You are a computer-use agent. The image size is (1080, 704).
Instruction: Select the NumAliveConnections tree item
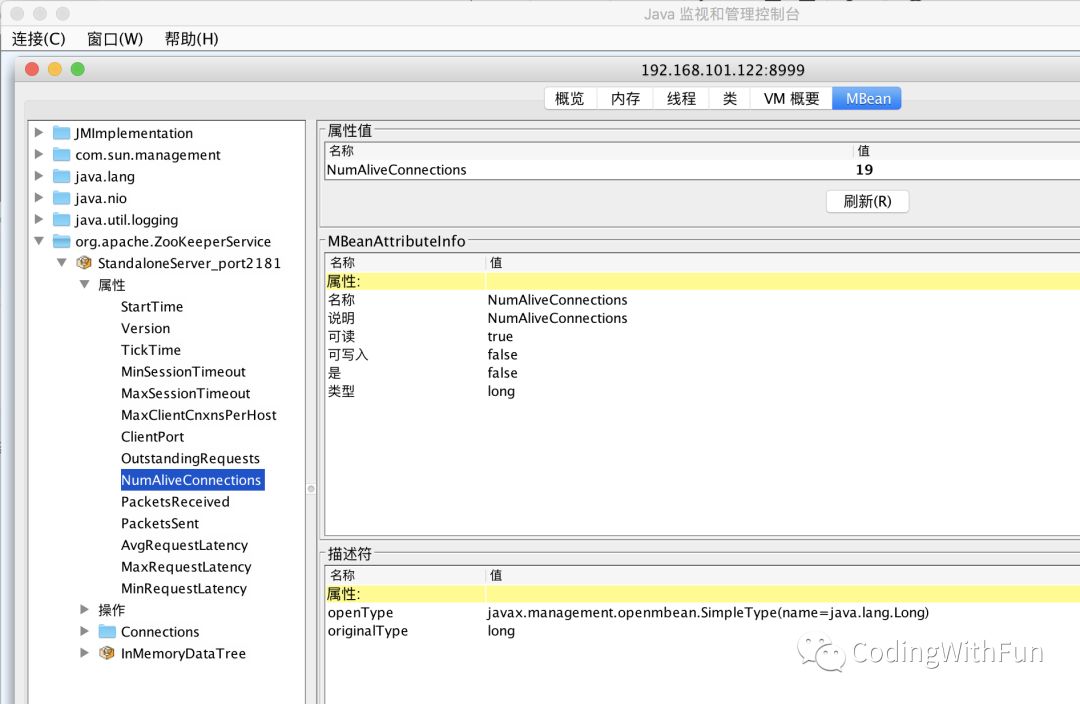(x=191, y=480)
